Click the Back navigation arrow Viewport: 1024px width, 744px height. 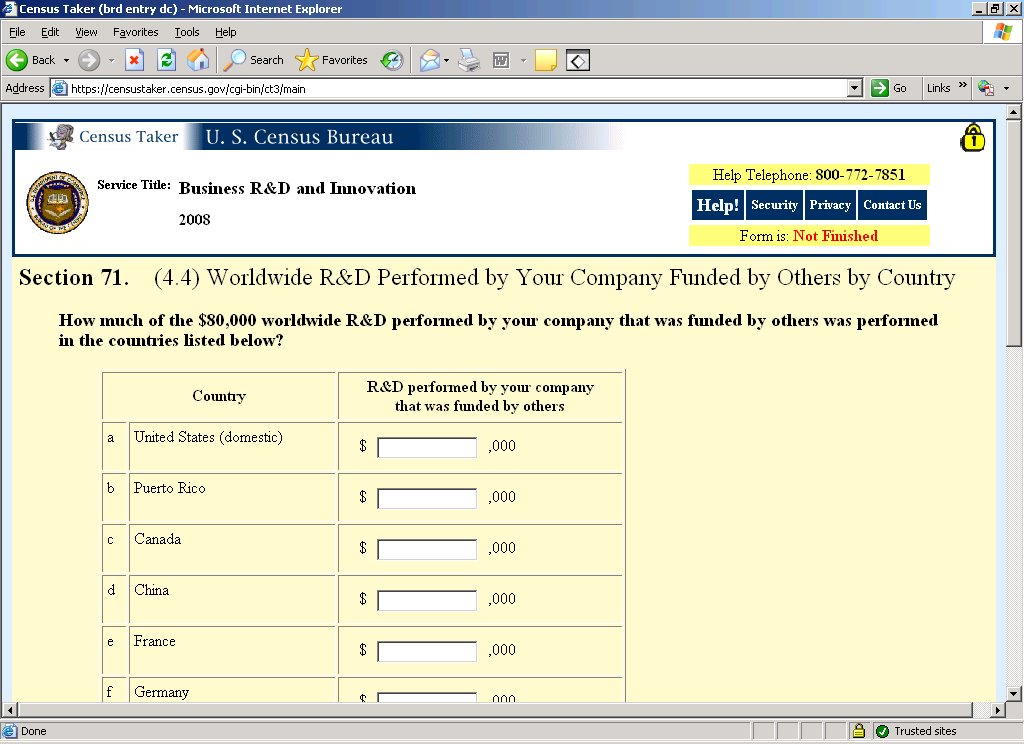pyautogui.click(x=18, y=60)
